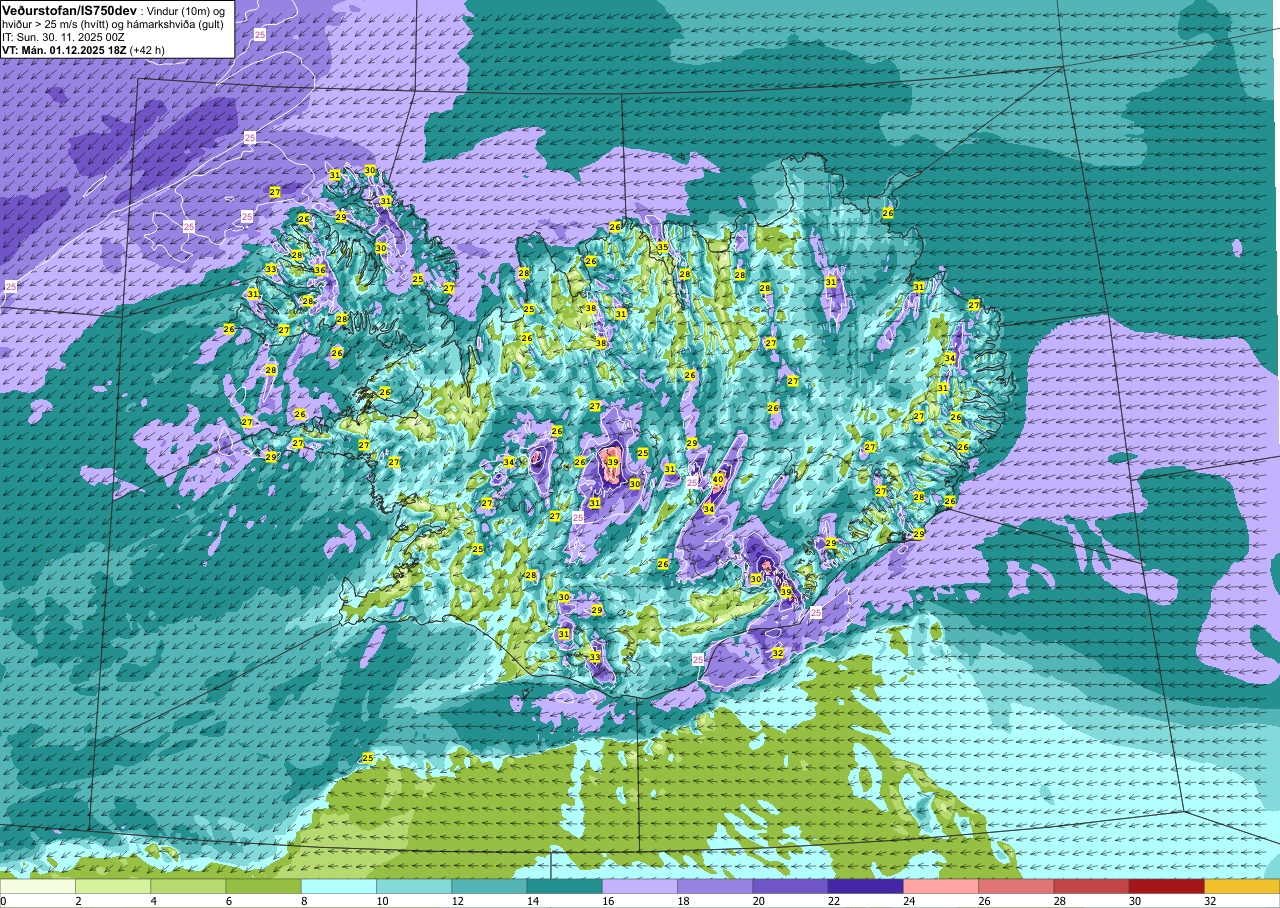Pick the red 28–30 legend swatch
The image size is (1280, 908).
coord(1091,886)
